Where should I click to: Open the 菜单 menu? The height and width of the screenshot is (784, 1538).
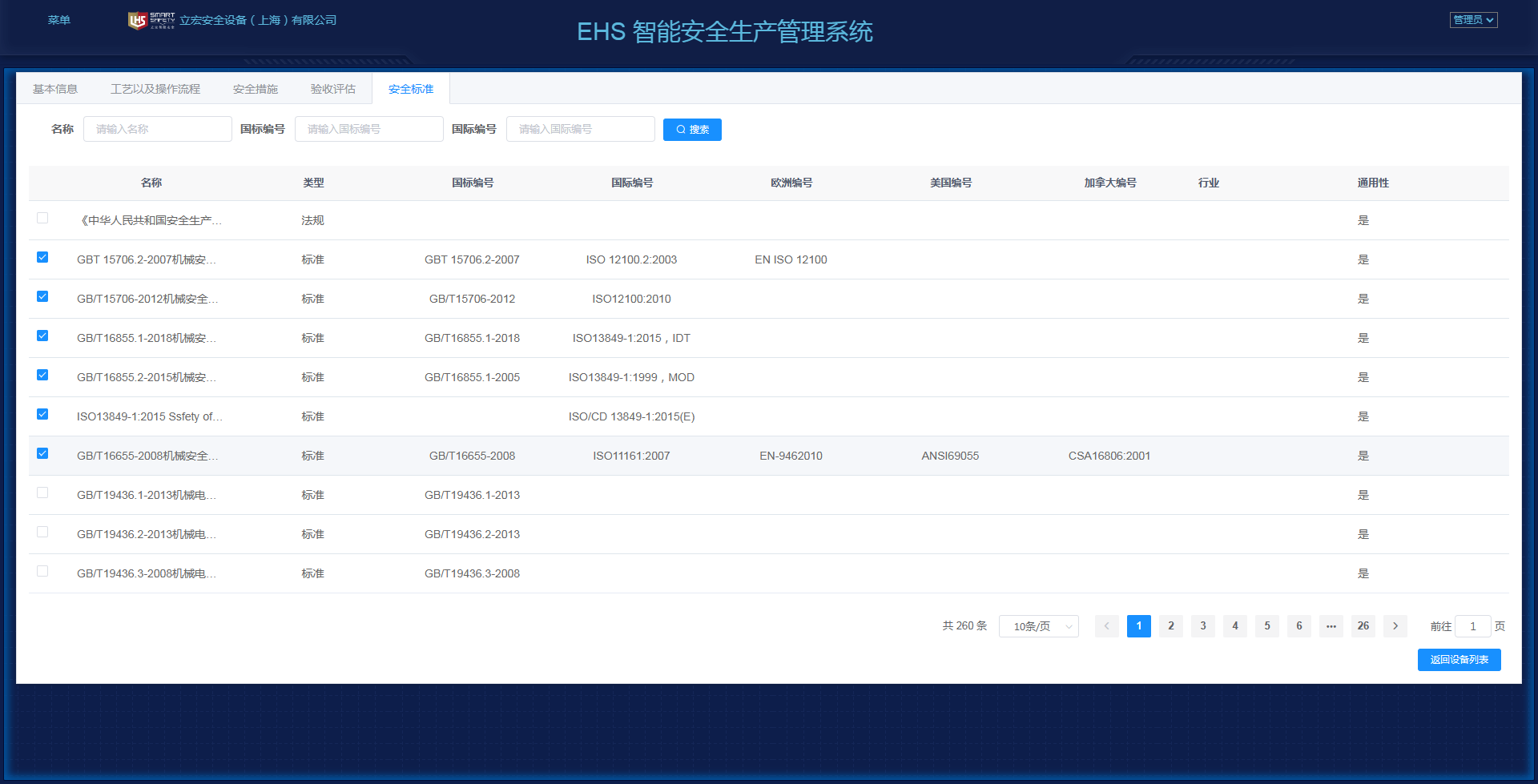tap(59, 20)
